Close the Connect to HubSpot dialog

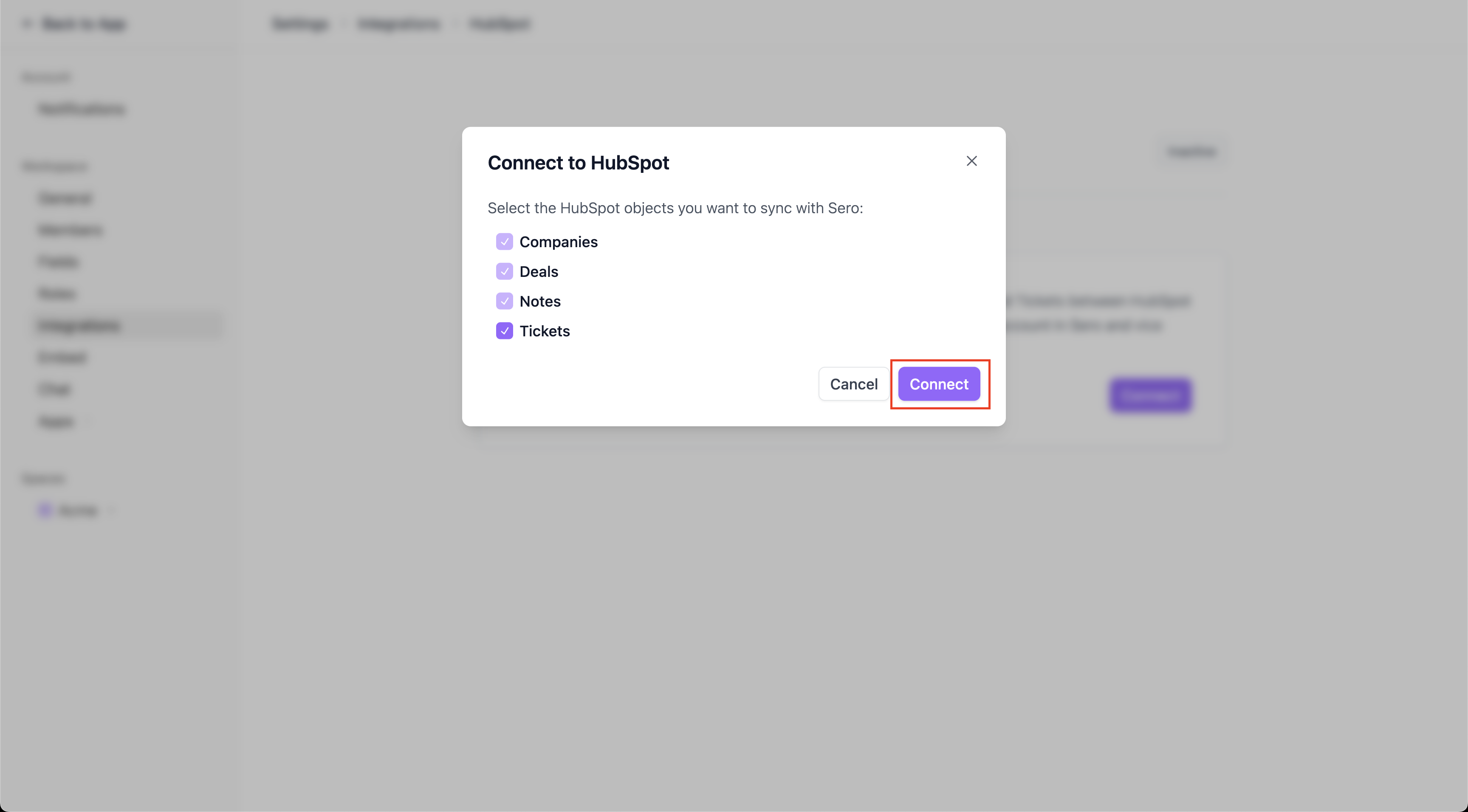click(x=971, y=161)
